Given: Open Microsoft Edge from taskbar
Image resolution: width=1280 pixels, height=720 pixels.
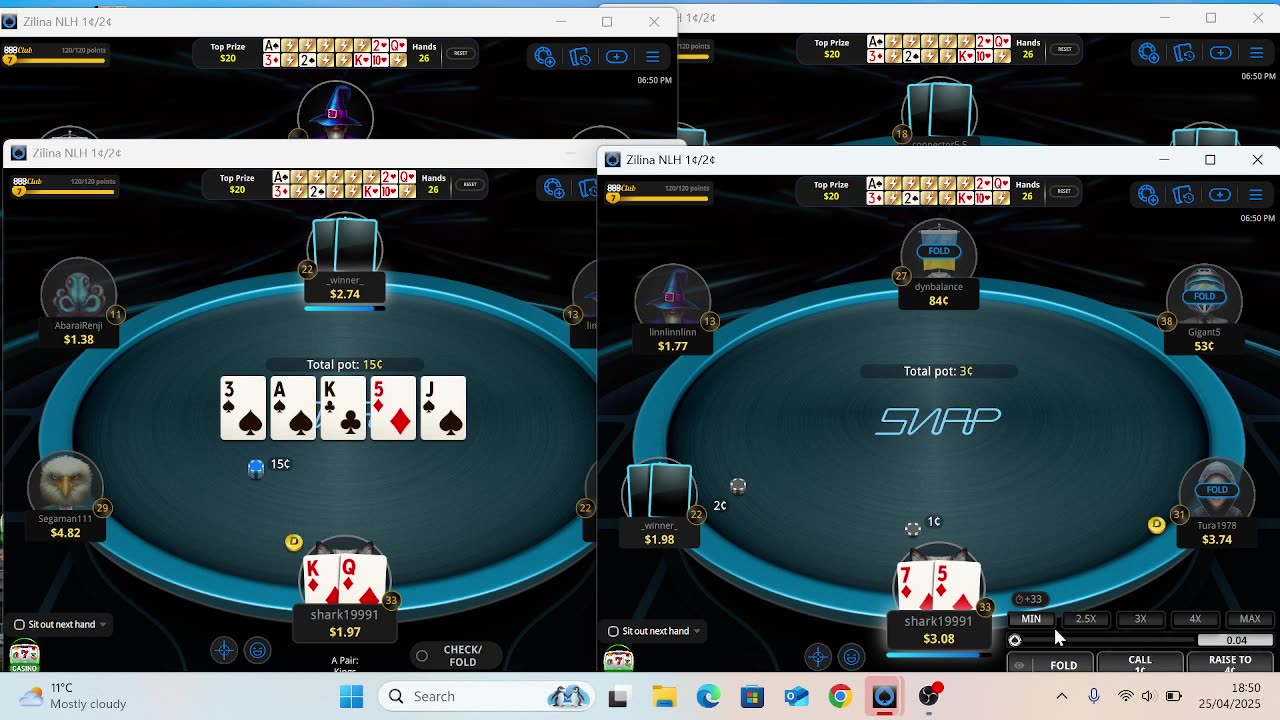Looking at the screenshot, I should pyautogui.click(x=708, y=696).
